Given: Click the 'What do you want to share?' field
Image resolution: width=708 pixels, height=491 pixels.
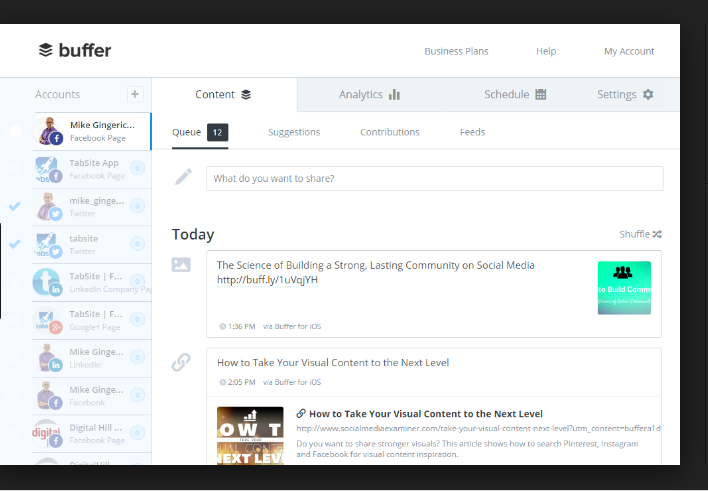Looking at the screenshot, I should [434, 178].
